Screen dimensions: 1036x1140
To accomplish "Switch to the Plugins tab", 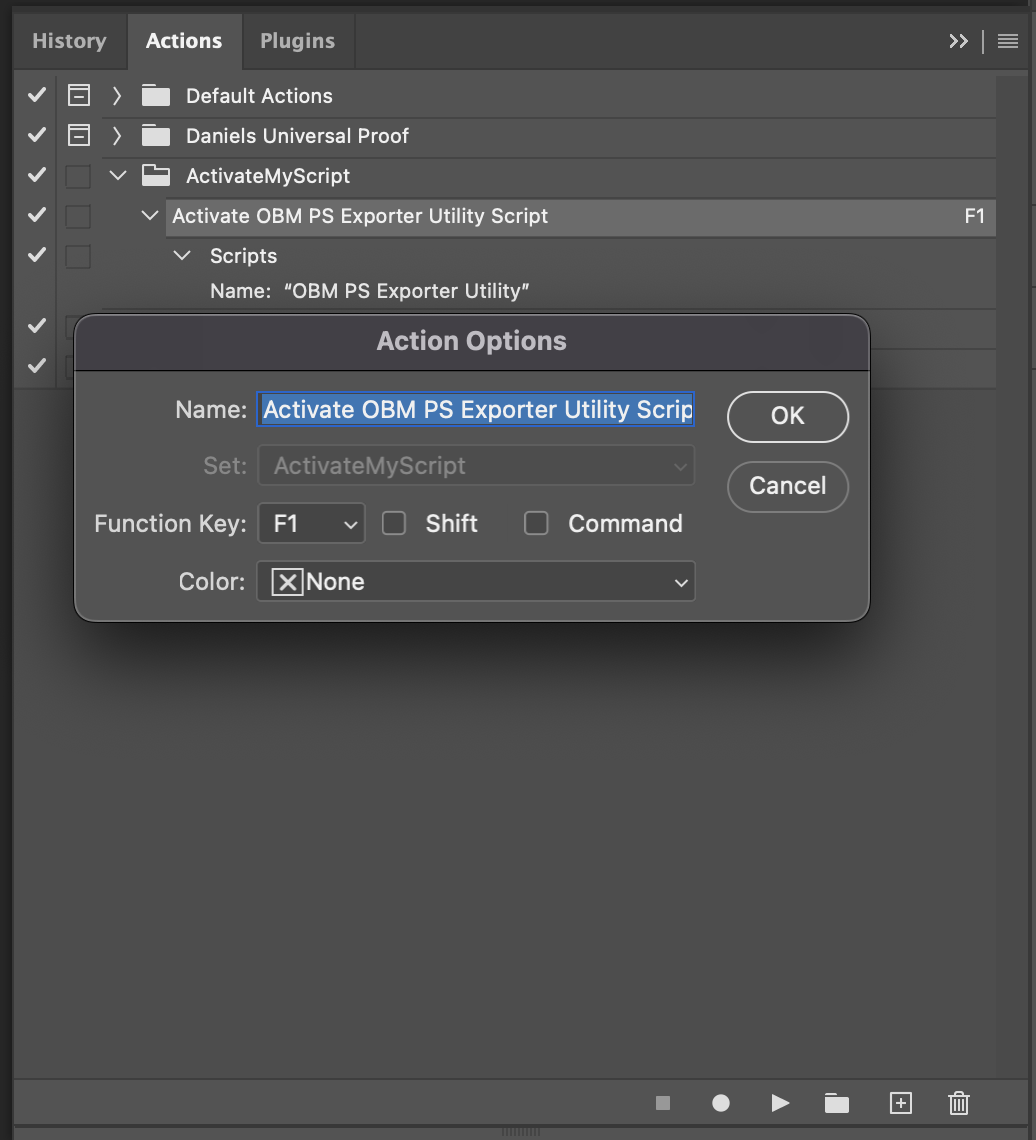I will (297, 41).
